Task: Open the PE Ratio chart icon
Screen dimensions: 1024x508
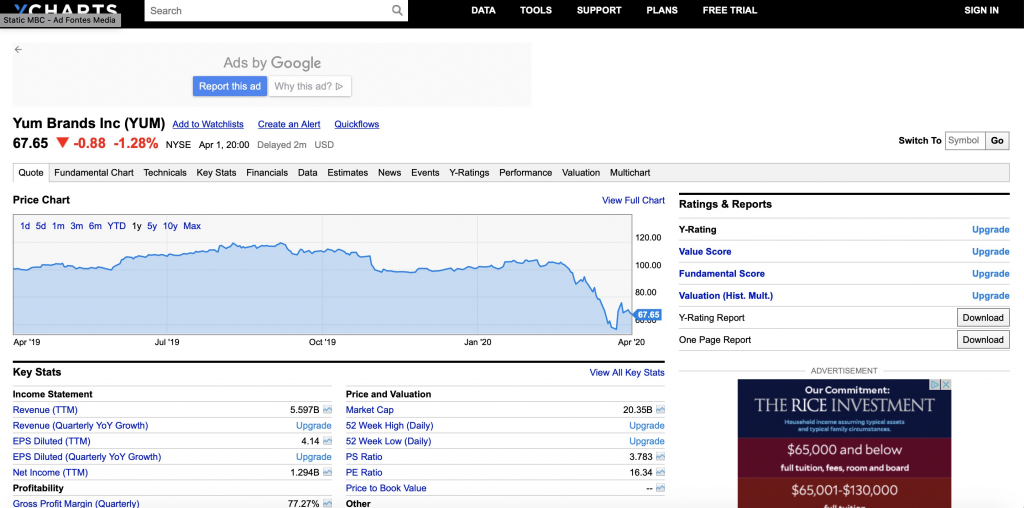Action: coord(660,473)
